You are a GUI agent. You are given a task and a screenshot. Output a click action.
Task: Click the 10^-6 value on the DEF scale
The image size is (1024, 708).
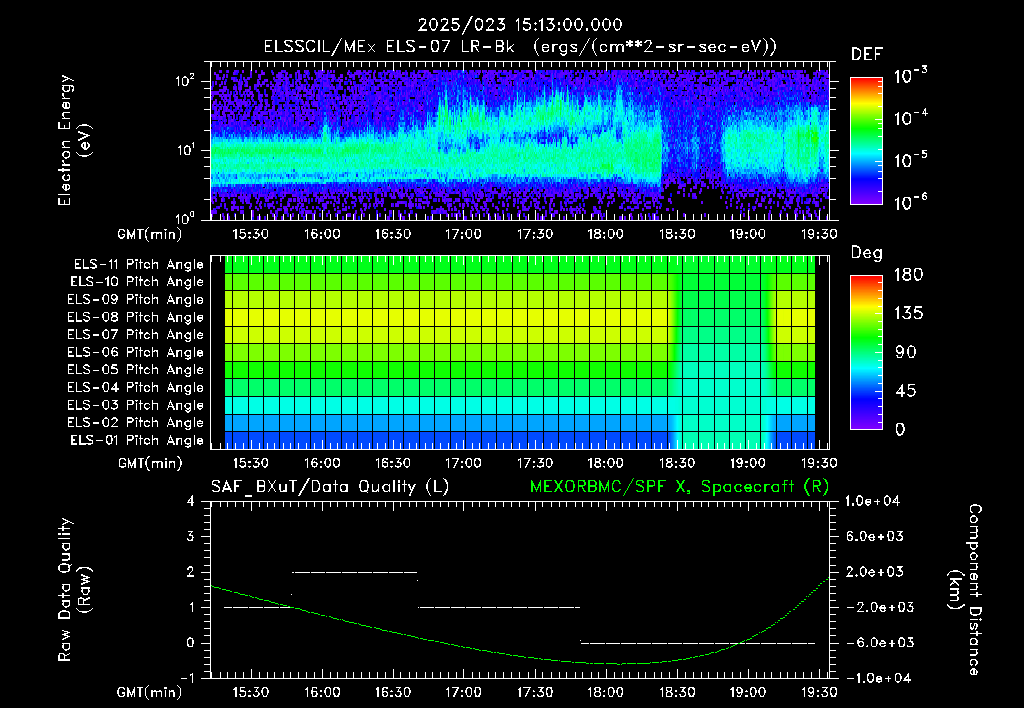tap(910, 202)
